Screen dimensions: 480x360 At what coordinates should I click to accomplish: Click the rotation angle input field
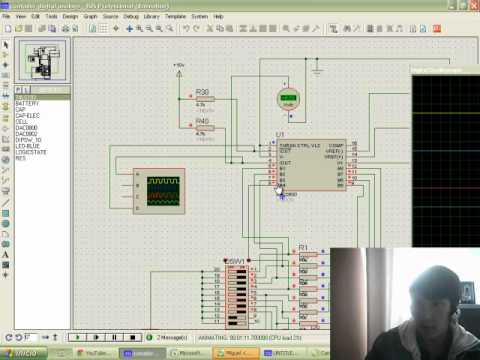click(31, 337)
